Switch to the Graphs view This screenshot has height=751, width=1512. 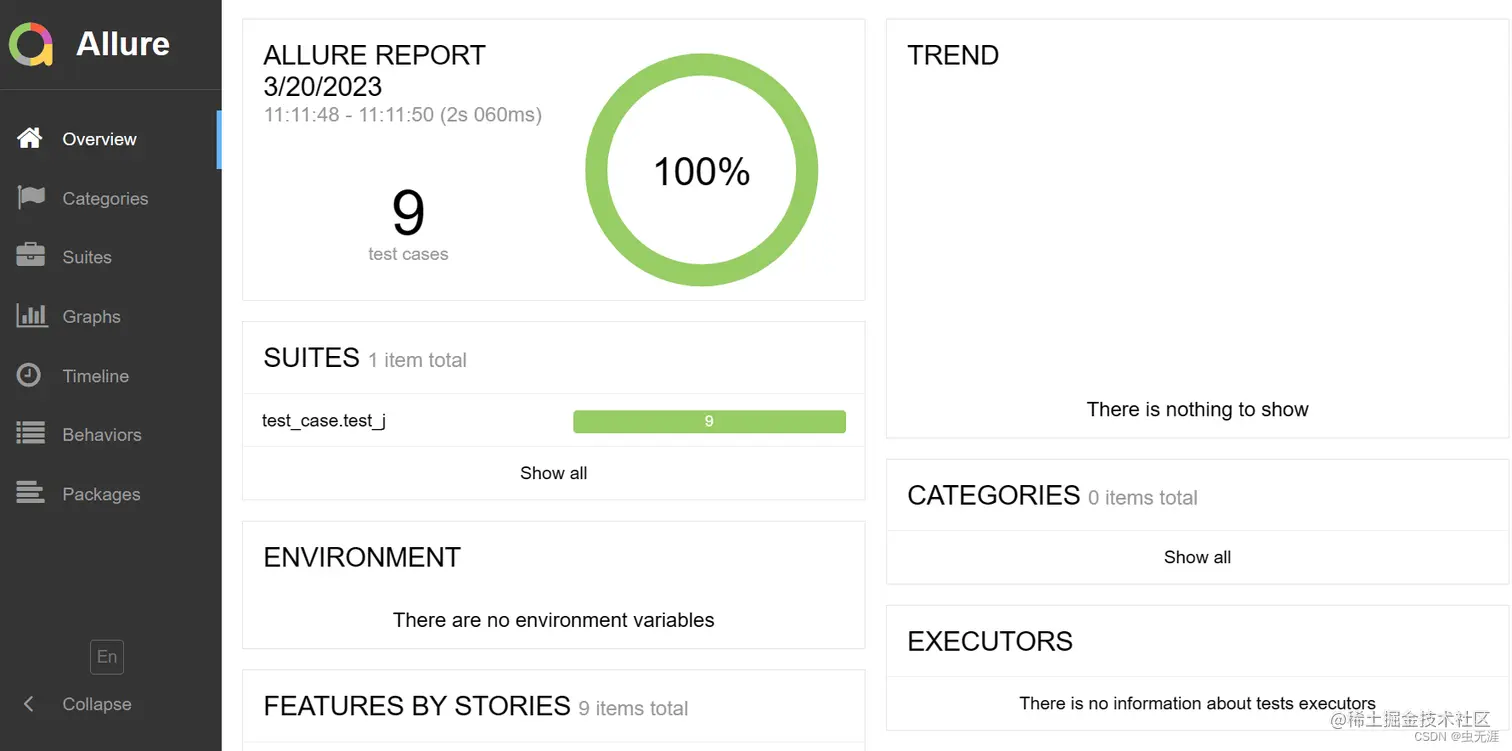pyautogui.click(x=109, y=316)
